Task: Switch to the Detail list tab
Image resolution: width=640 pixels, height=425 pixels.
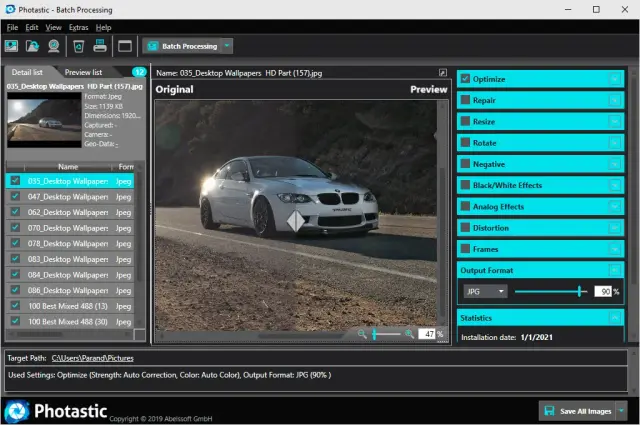Action: [27, 72]
